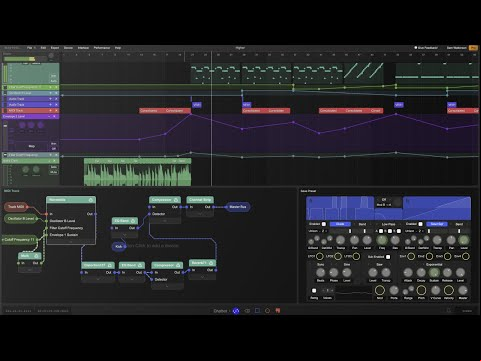Click the Oscillator B Level input node

21,219
